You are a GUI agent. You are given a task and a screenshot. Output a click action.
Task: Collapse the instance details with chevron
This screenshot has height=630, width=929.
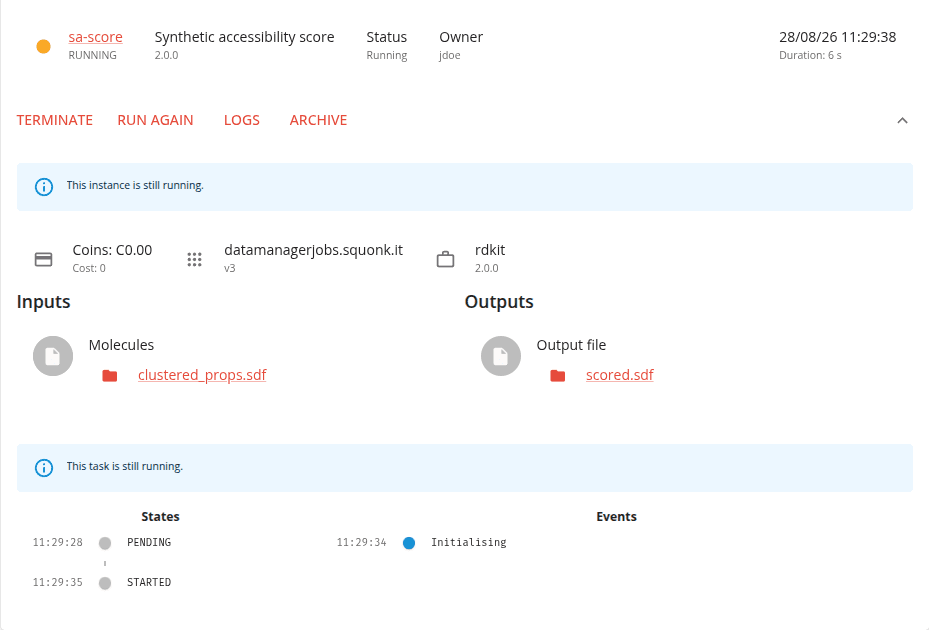point(902,120)
